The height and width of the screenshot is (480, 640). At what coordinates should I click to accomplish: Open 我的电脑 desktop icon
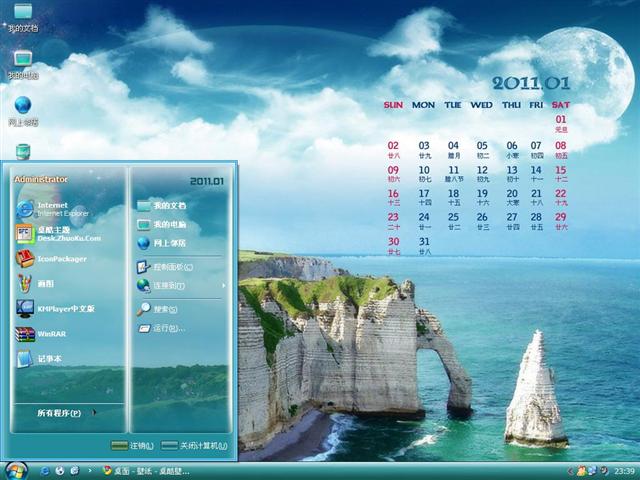click(x=23, y=64)
